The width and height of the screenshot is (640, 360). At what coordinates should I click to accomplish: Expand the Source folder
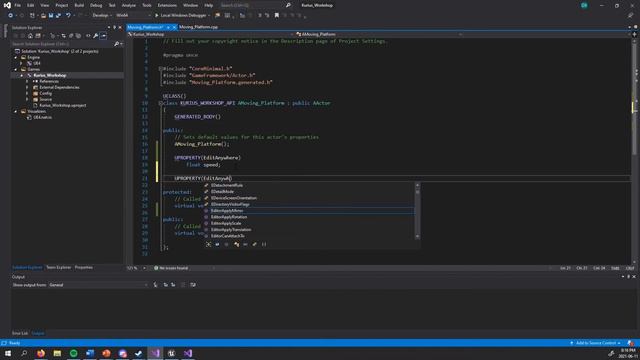pyautogui.click(x=27, y=99)
